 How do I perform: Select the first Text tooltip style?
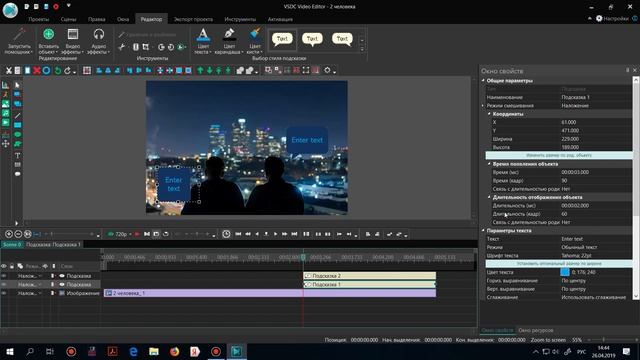coord(282,39)
